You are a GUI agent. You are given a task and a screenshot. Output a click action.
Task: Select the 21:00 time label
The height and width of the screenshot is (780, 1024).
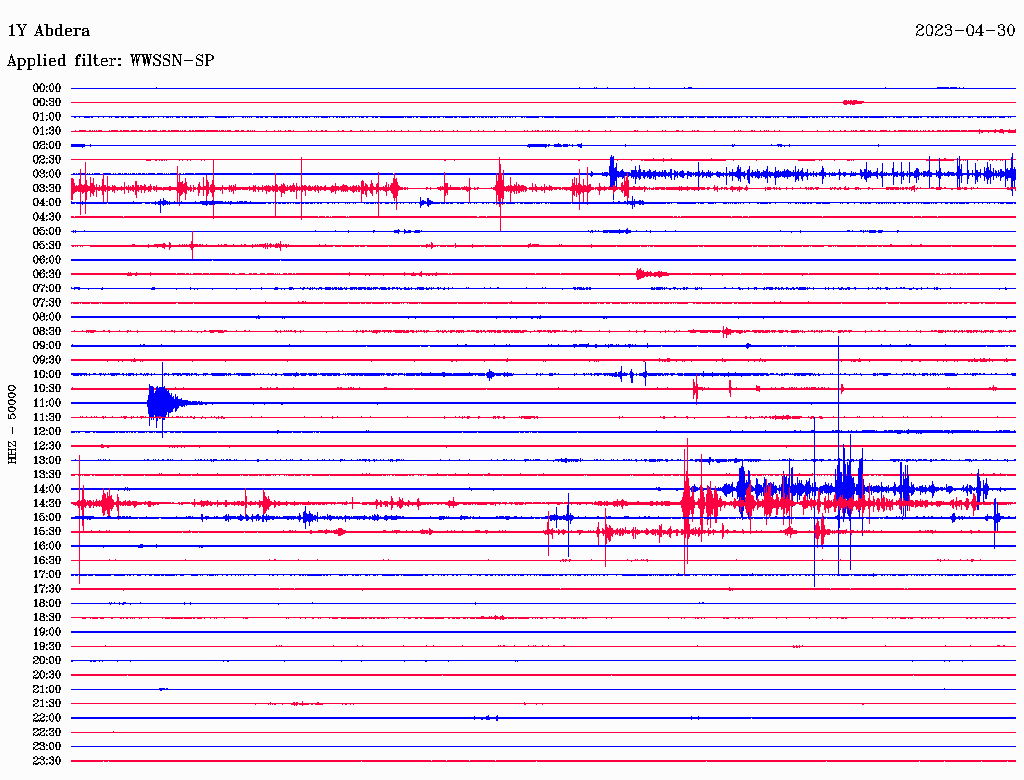pyautogui.click(x=47, y=689)
